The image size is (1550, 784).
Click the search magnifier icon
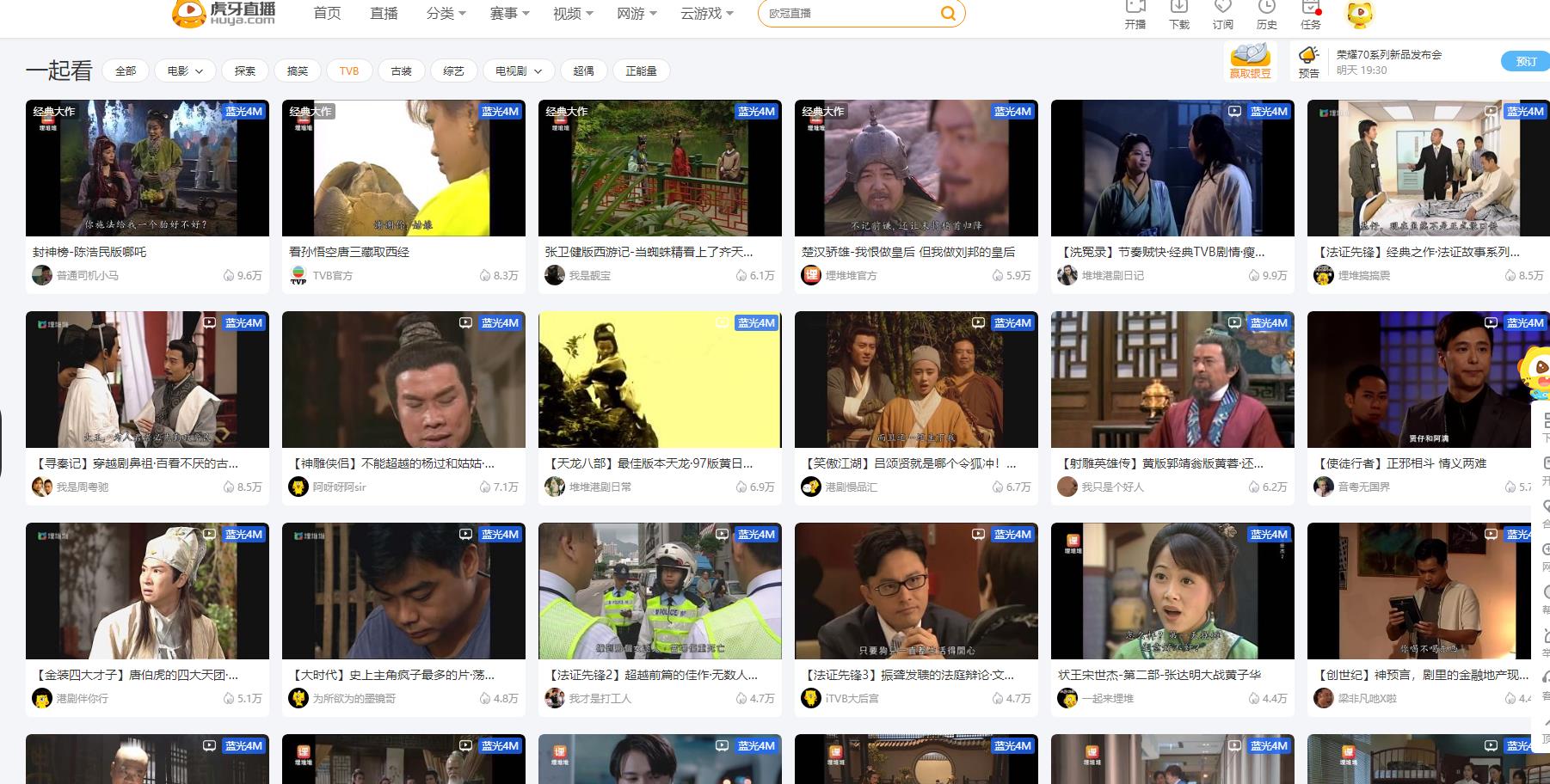947,13
